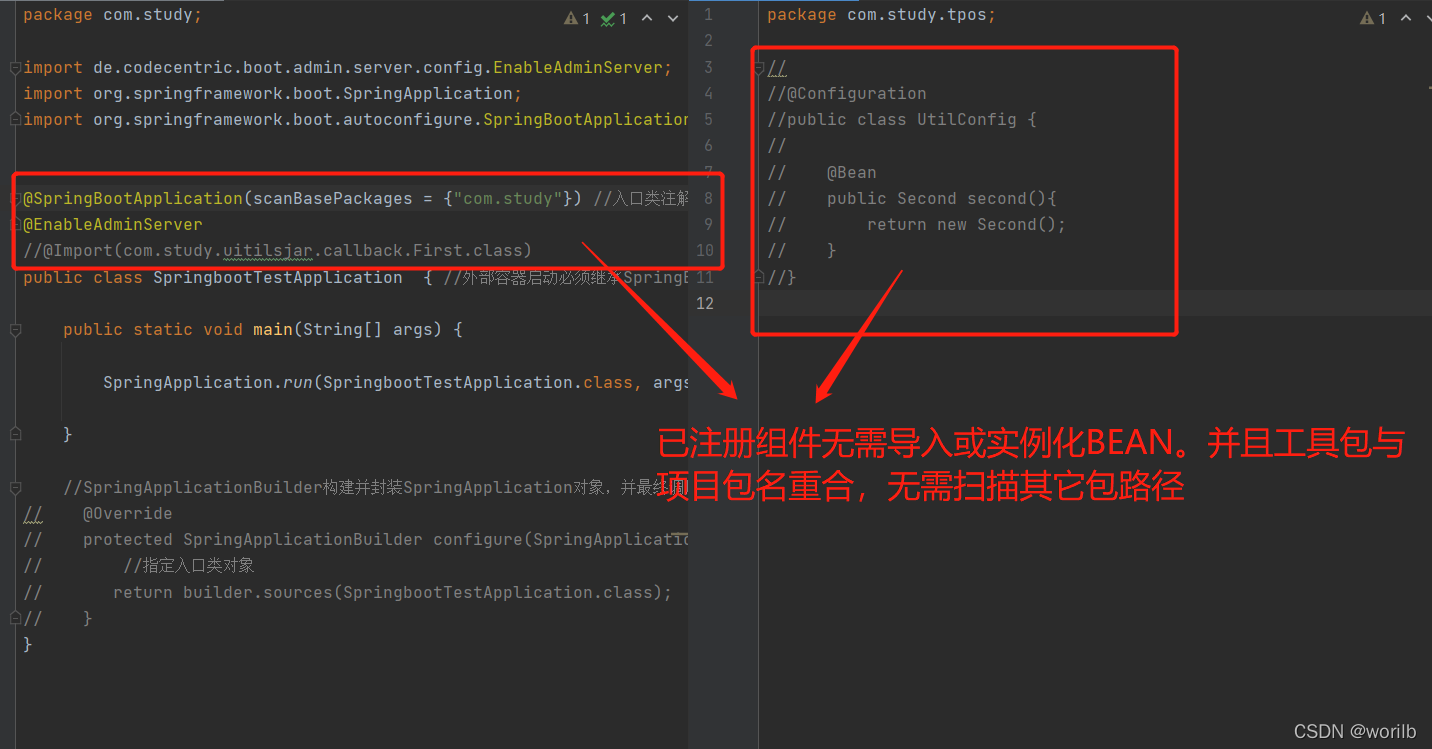
Task: Click the @EnableAdminServer annotation
Action: point(113,224)
